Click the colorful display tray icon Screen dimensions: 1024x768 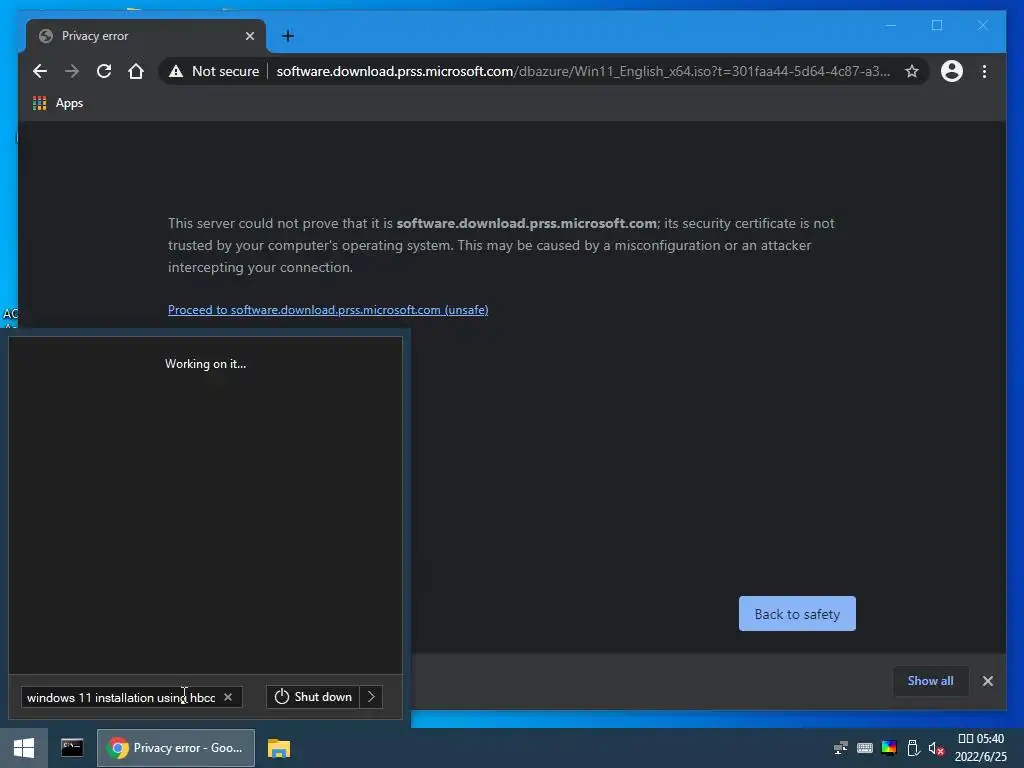(x=889, y=748)
